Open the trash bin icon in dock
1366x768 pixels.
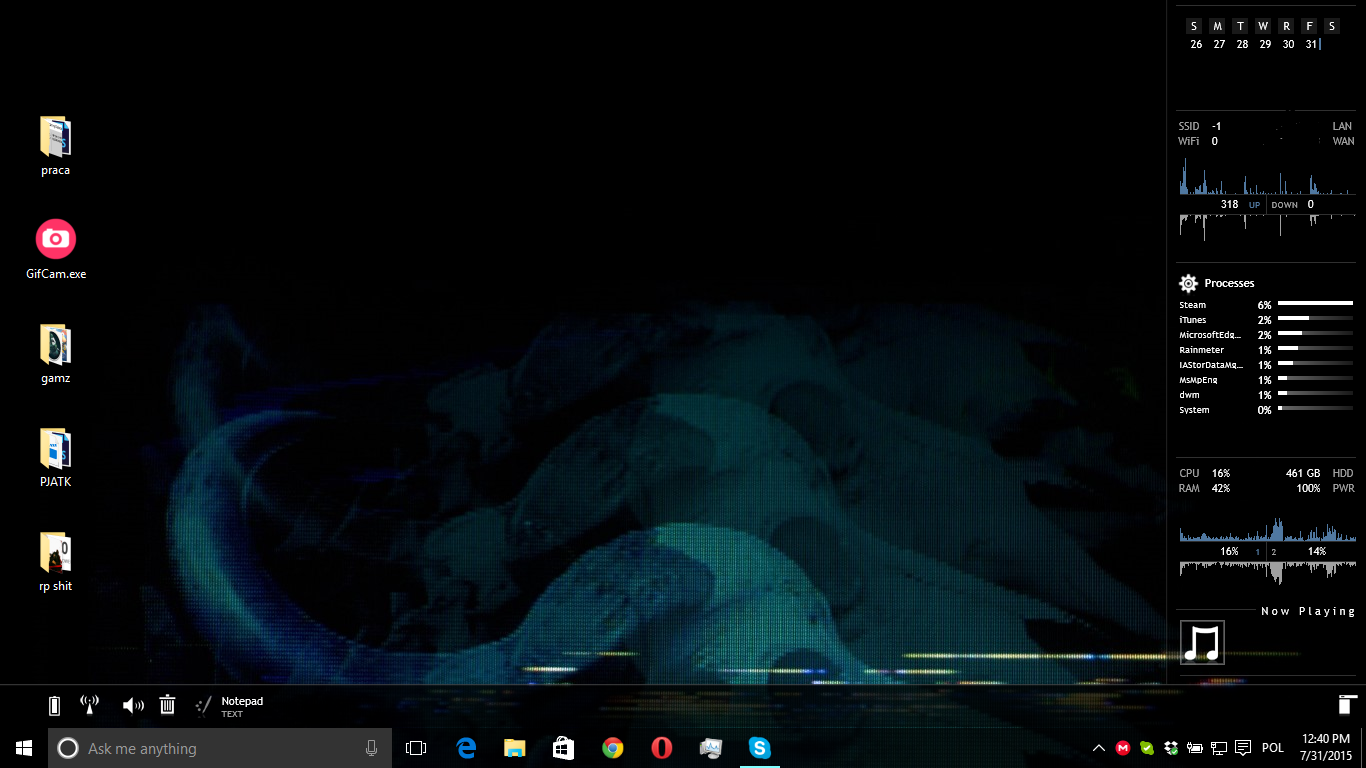click(x=168, y=706)
